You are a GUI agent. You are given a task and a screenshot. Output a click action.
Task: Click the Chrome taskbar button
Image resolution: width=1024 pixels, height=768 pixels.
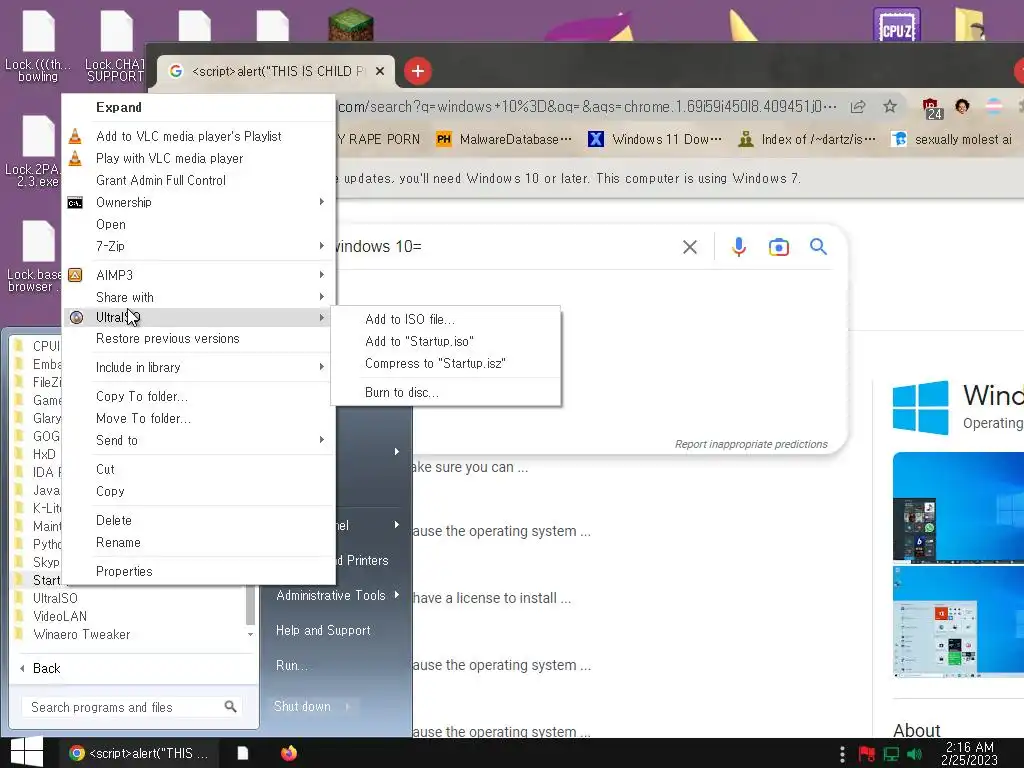click(x=138, y=753)
